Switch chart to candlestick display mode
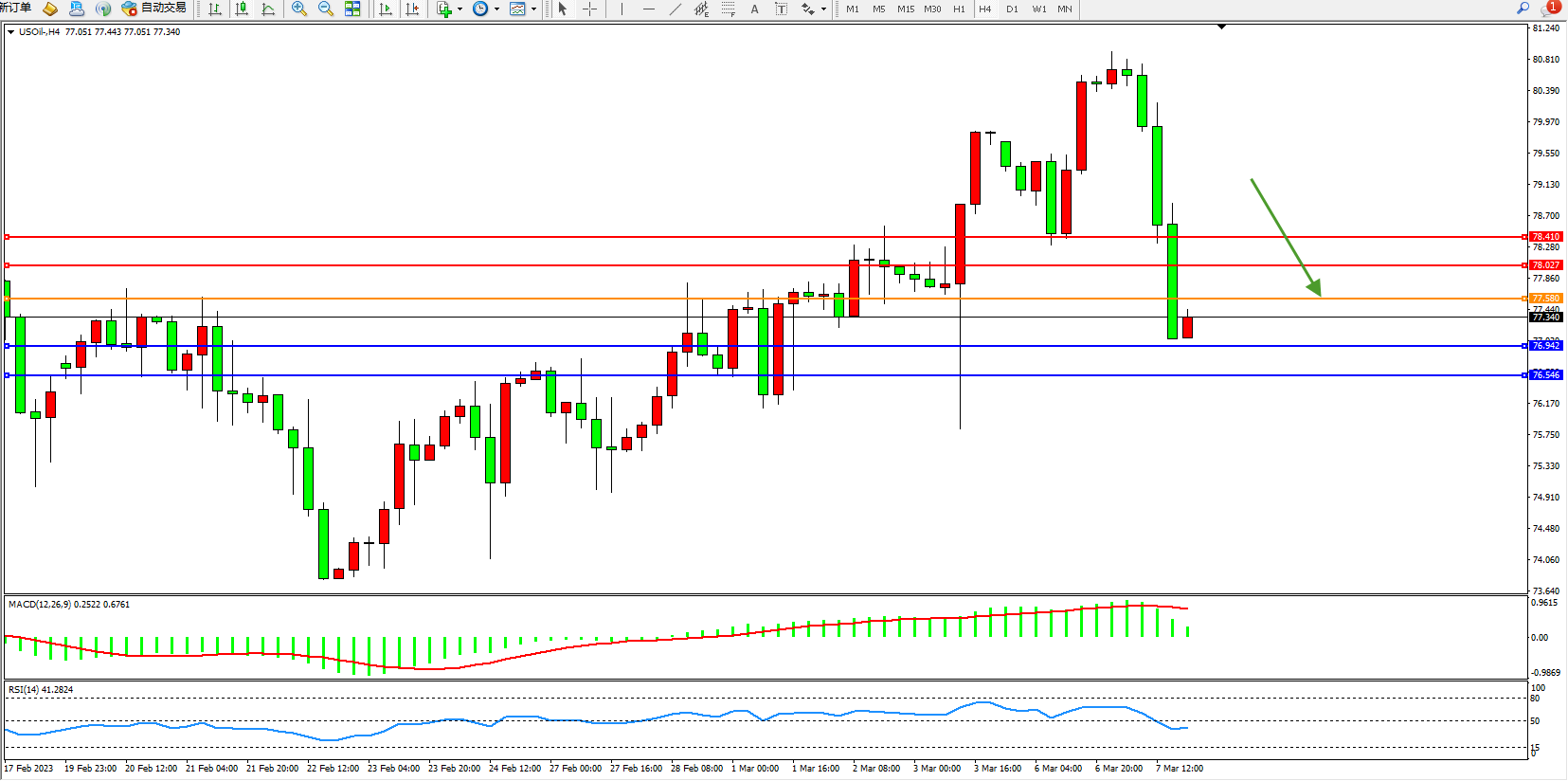1568x781 pixels. (x=242, y=9)
